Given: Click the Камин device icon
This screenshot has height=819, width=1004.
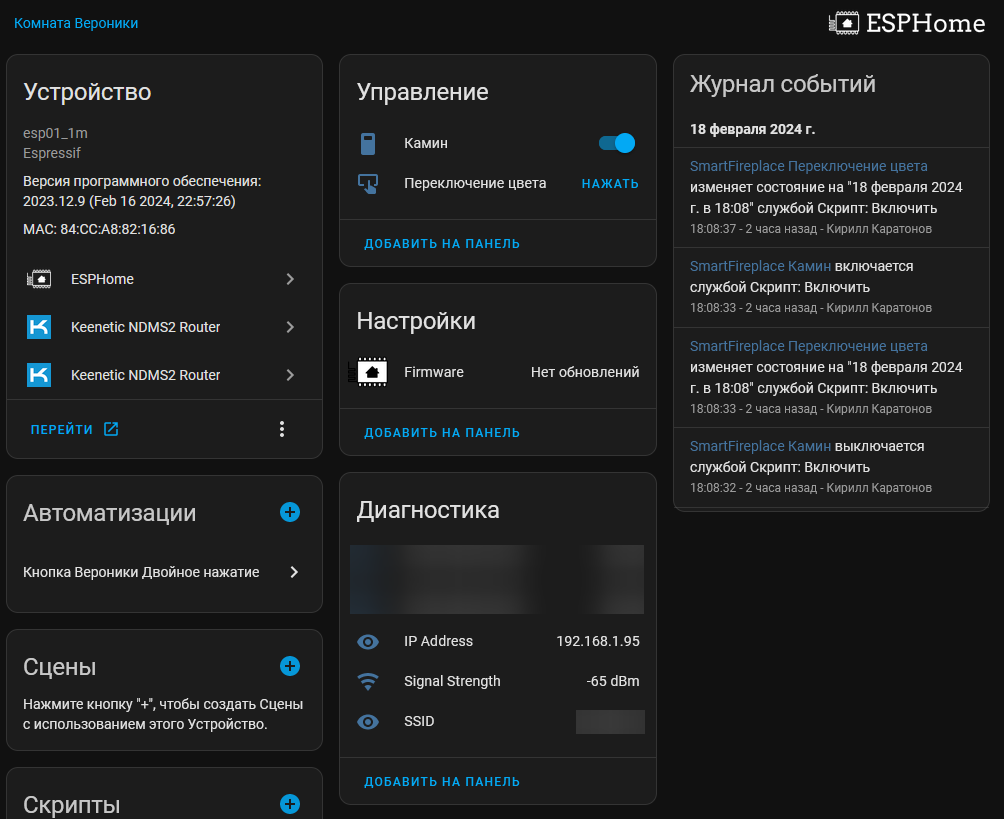Looking at the screenshot, I should 368,144.
